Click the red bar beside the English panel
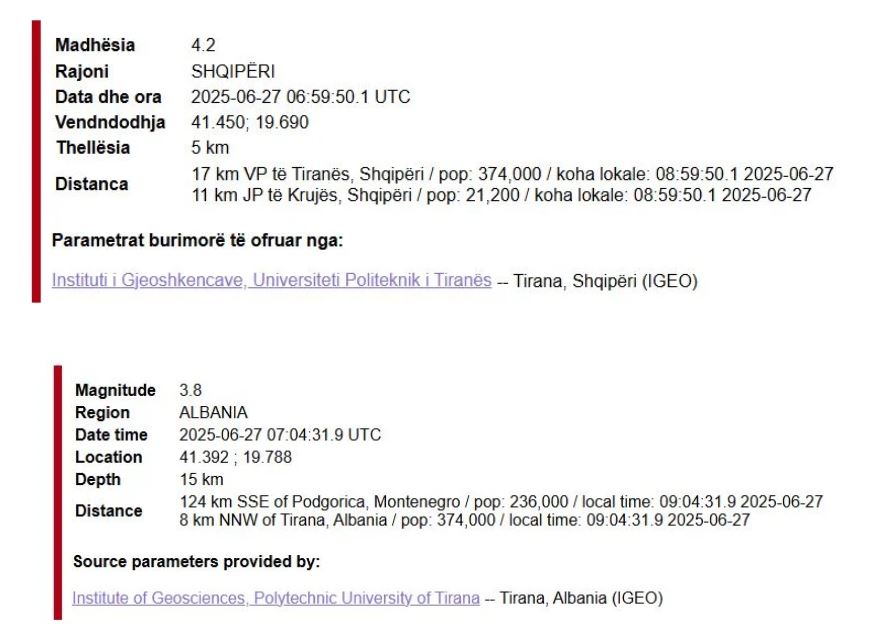 pyautogui.click(x=58, y=492)
